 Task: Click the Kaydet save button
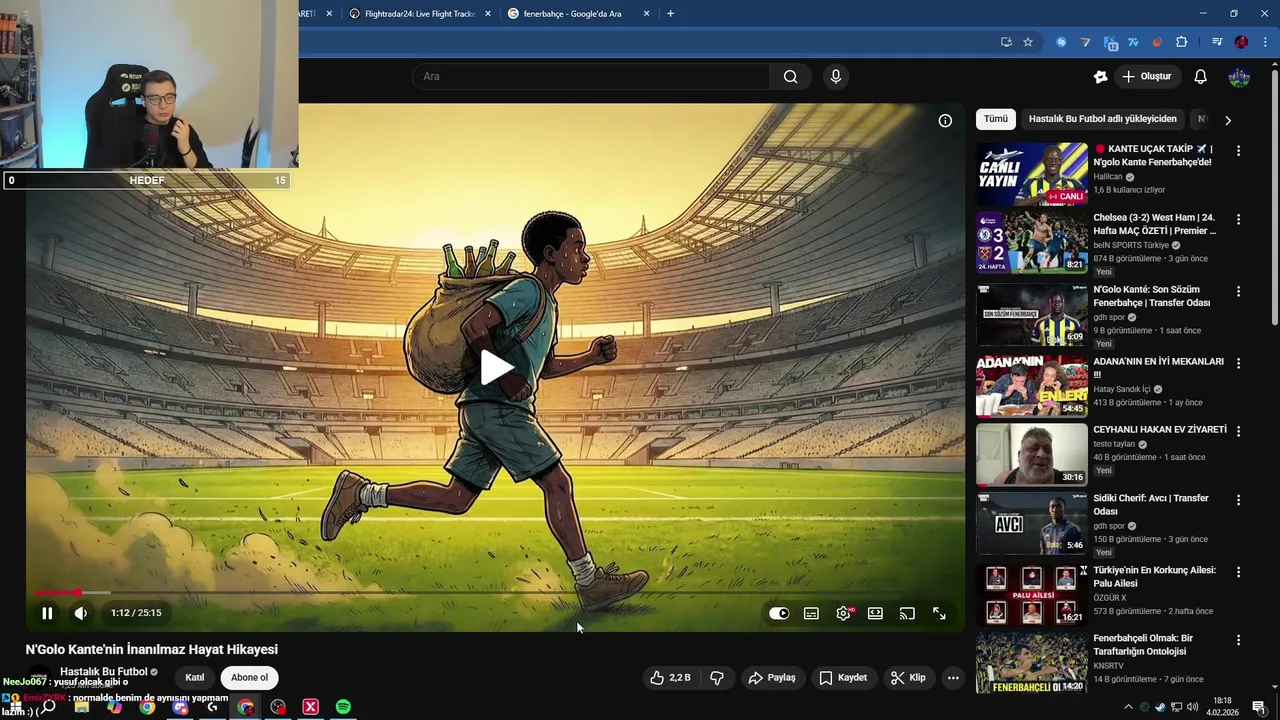[x=843, y=678]
